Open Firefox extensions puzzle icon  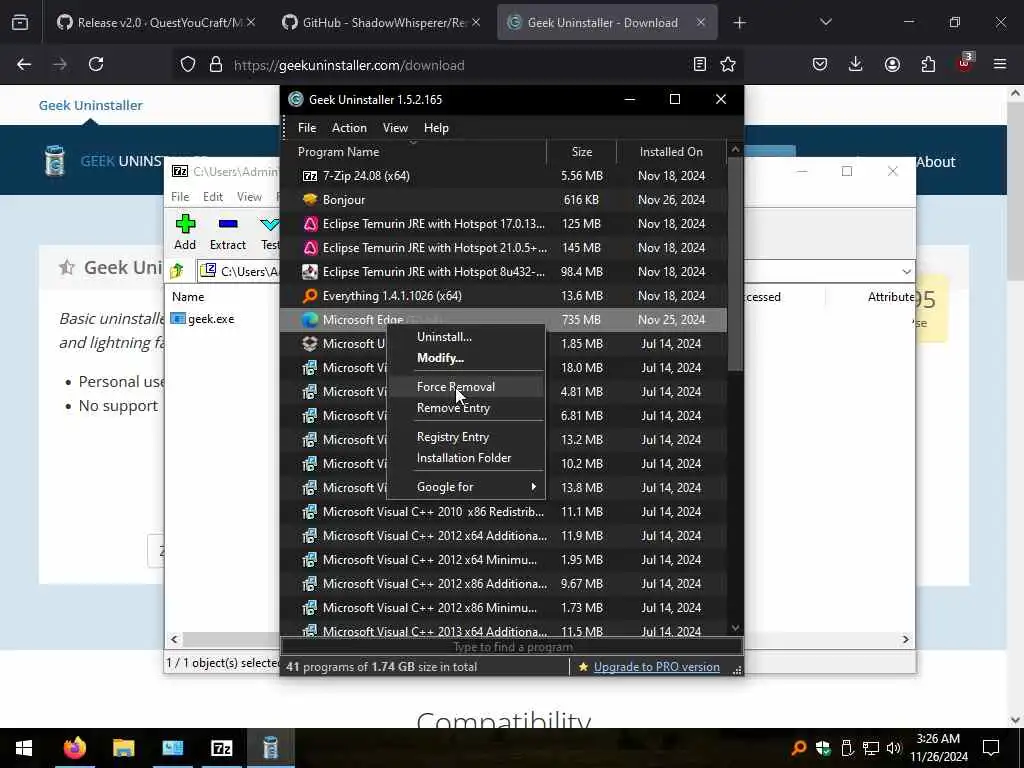tap(928, 64)
